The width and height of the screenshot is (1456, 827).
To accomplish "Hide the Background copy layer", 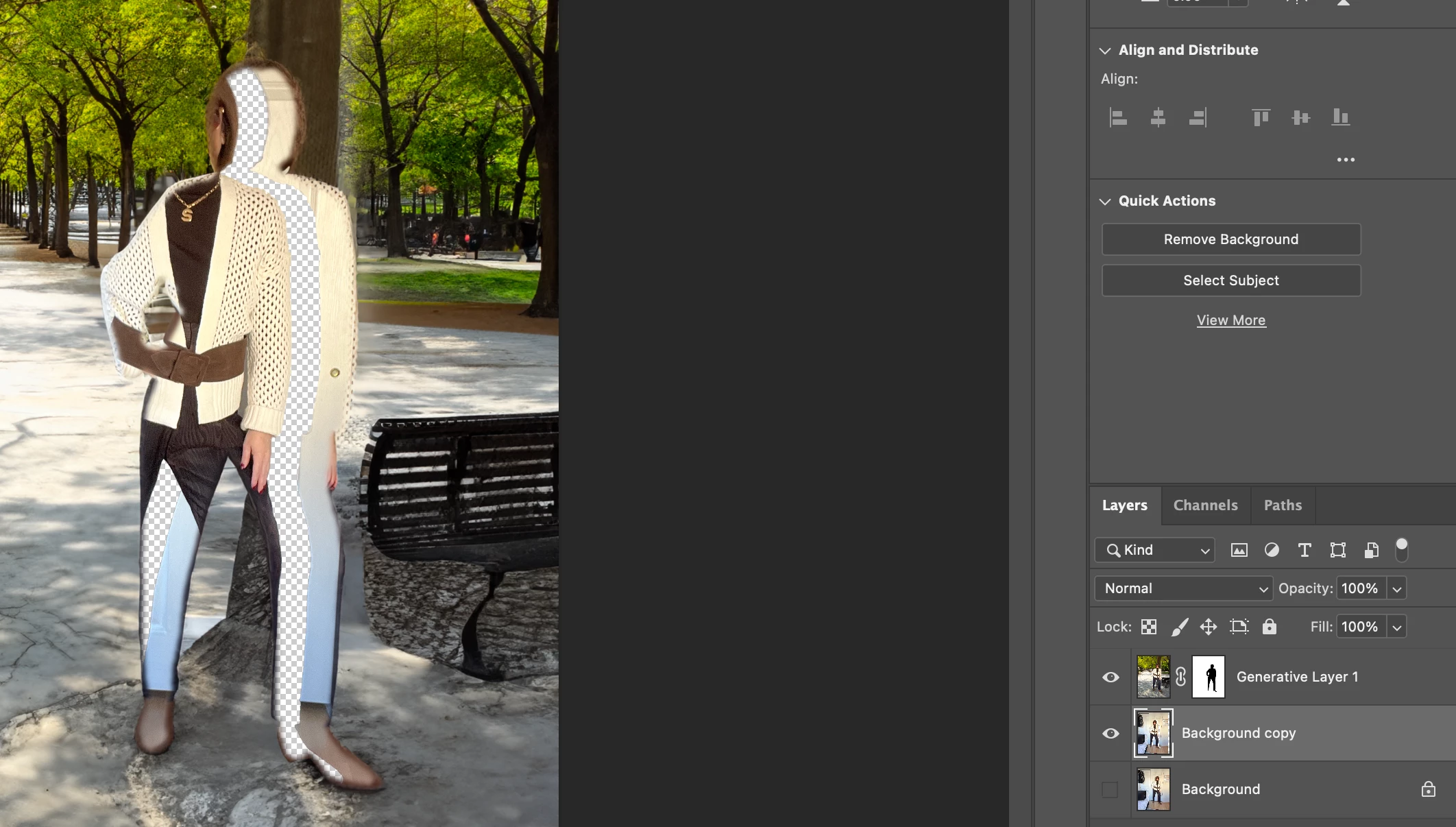I will pos(1111,733).
